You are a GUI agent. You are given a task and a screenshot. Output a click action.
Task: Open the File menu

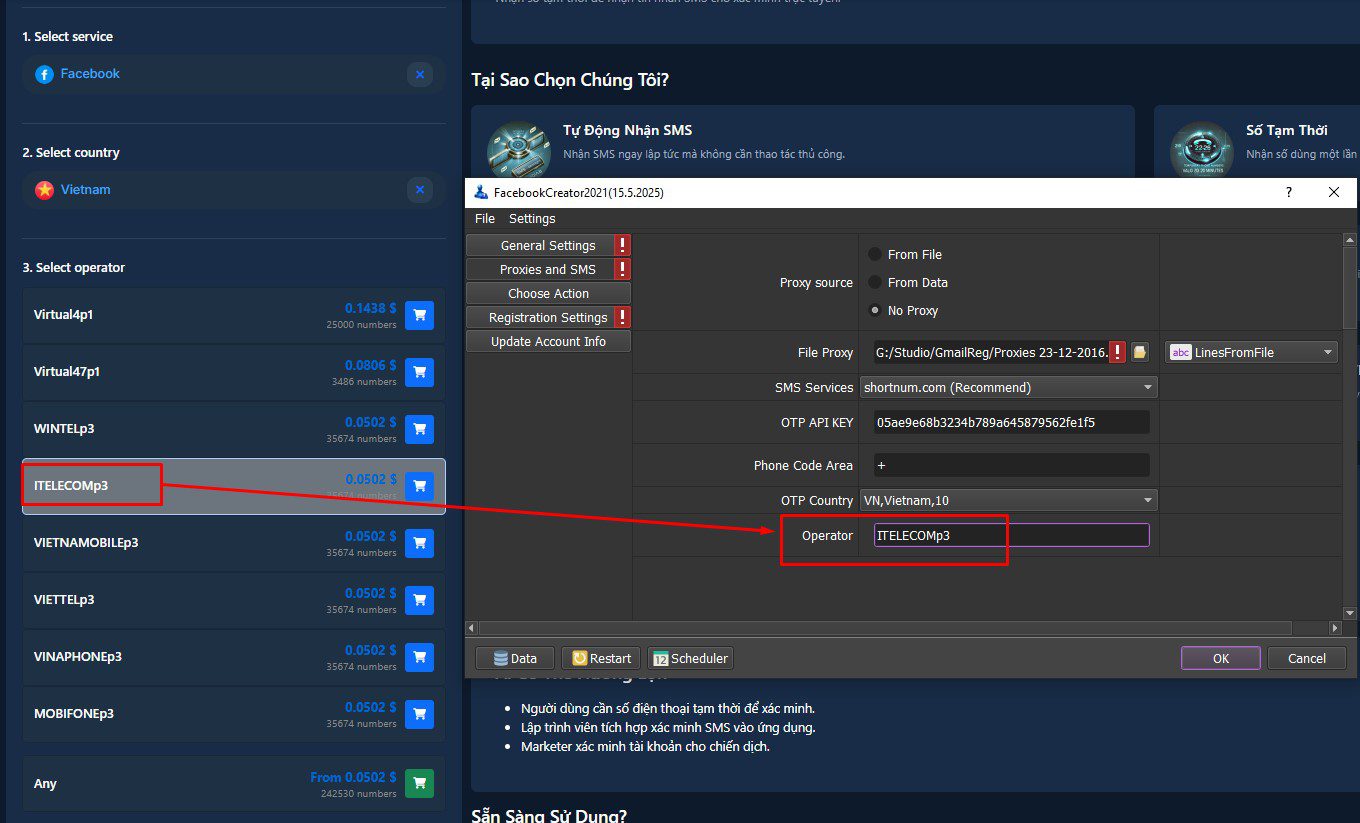pyautogui.click(x=485, y=218)
